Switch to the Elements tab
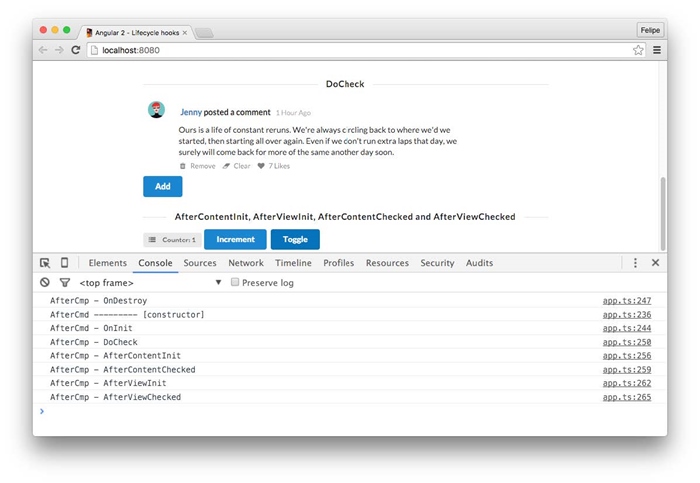This screenshot has height=483, width=700. [107, 263]
